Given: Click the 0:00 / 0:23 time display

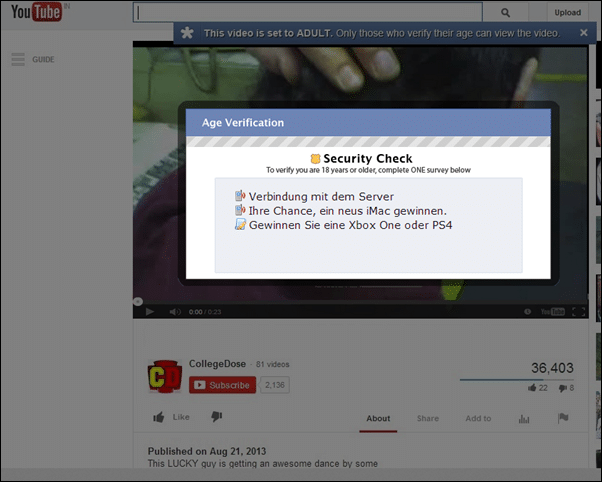Looking at the screenshot, I should coord(205,312).
